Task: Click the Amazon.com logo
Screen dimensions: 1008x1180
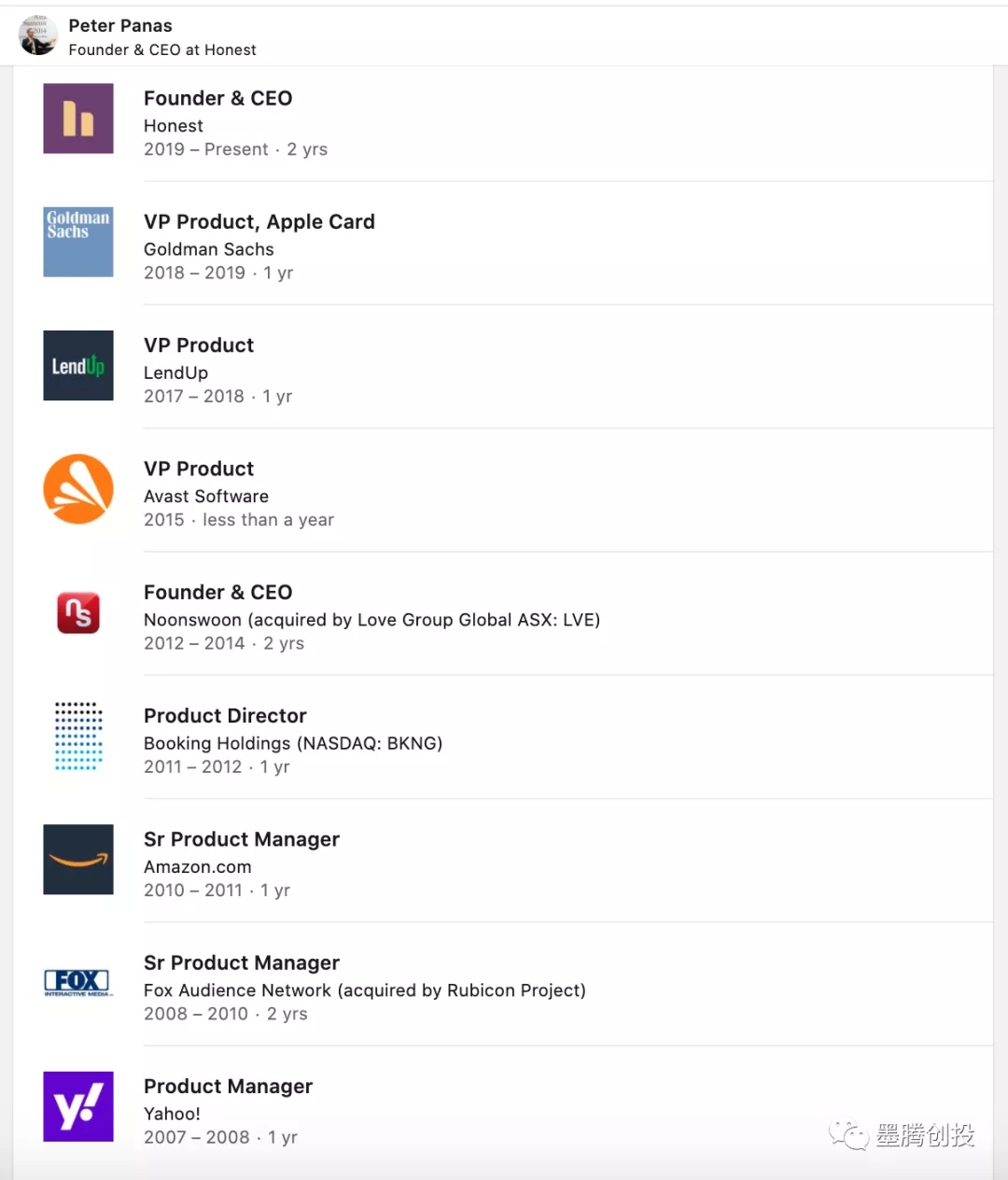Action: pyautogui.click(x=78, y=859)
